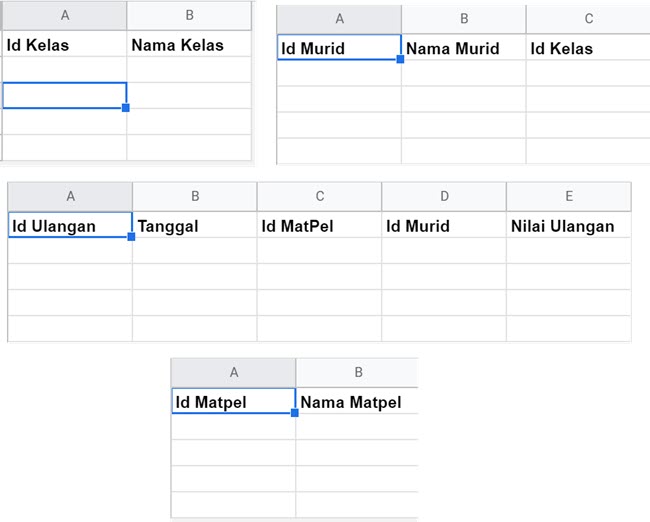
Task: Select the 'Id Kelas' cell in column C
Action: tap(586, 48)
